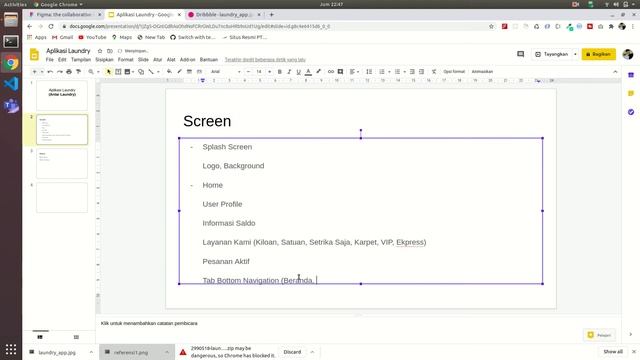Switch to filmstrip view

pyautogui.click(x=40, y=337)
